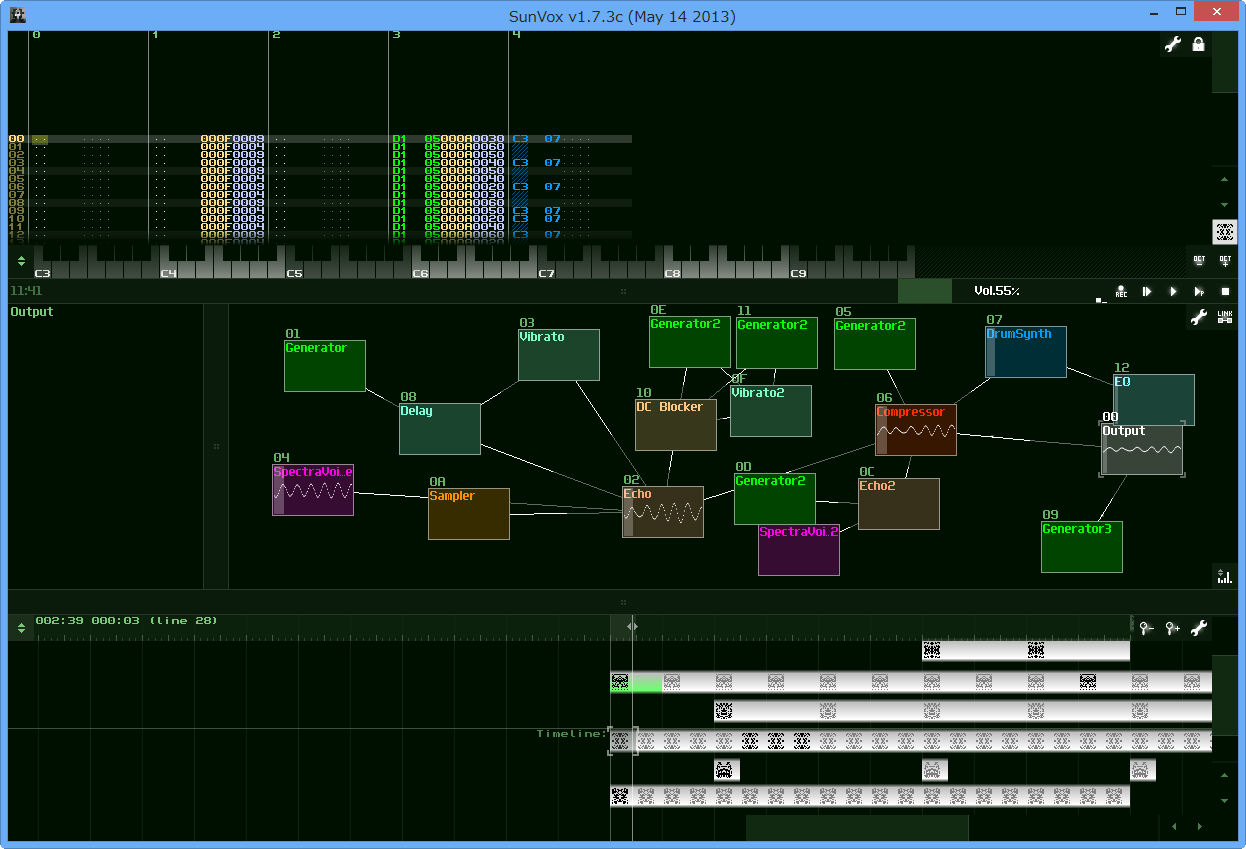
Task: Stop playback
Action: click(x=1225, y=291)
